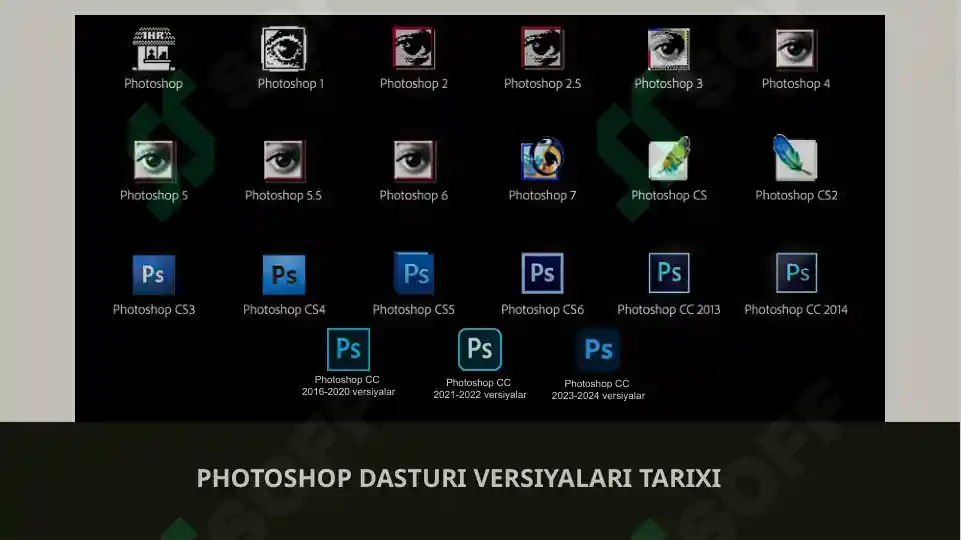Select the "Photoshop 5" caption text

pos(154,196)
